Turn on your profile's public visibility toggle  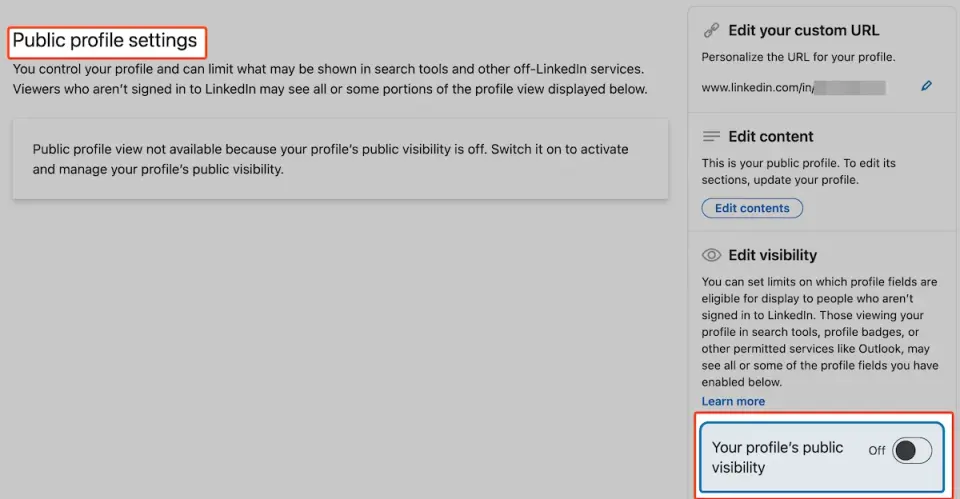pyautogui.click(x=912, y=451)
